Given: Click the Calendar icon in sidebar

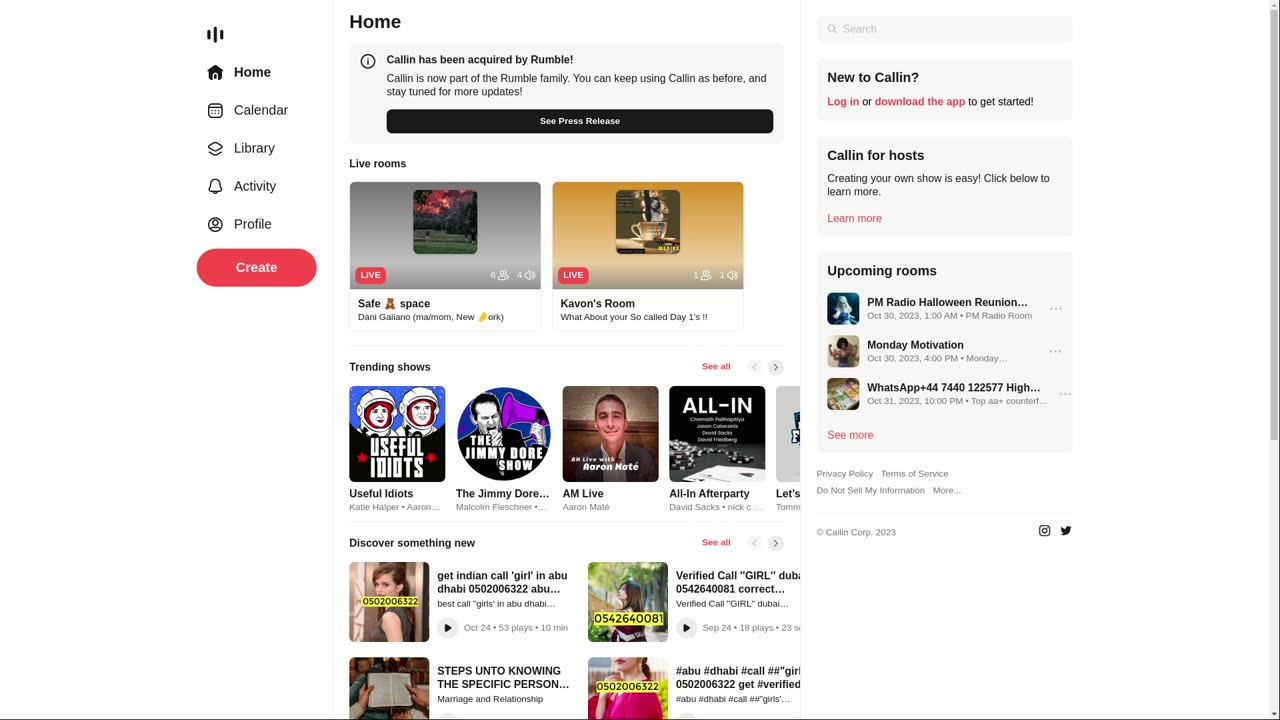Looking at the screenshot, I should [215, 110].
